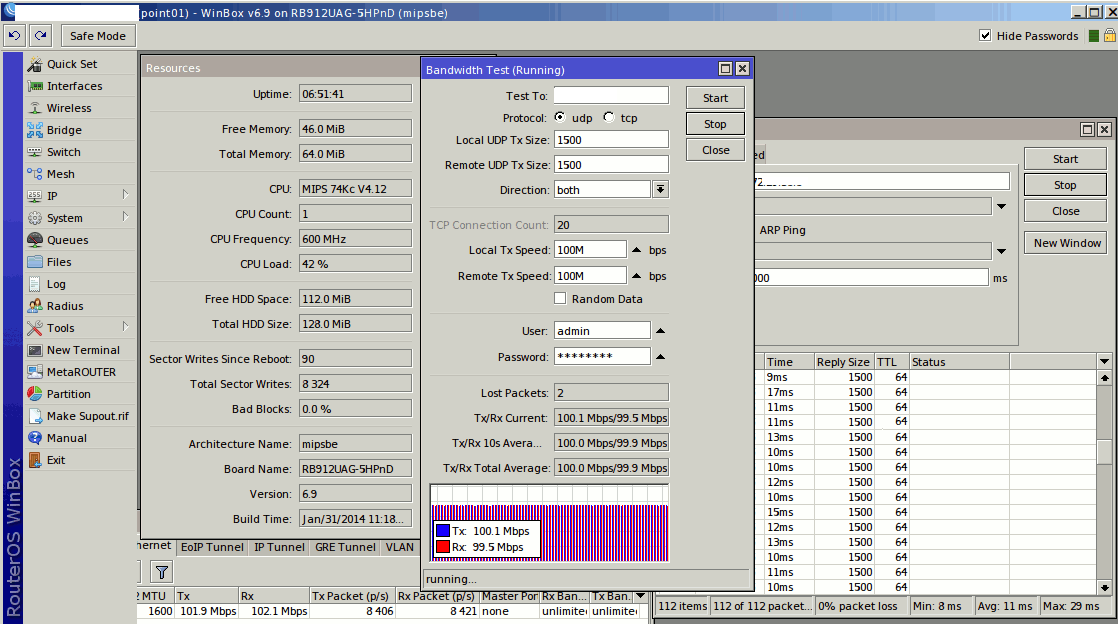Expand the Direction dropdown
1120x624 pixels.
[x=661, y=189]
